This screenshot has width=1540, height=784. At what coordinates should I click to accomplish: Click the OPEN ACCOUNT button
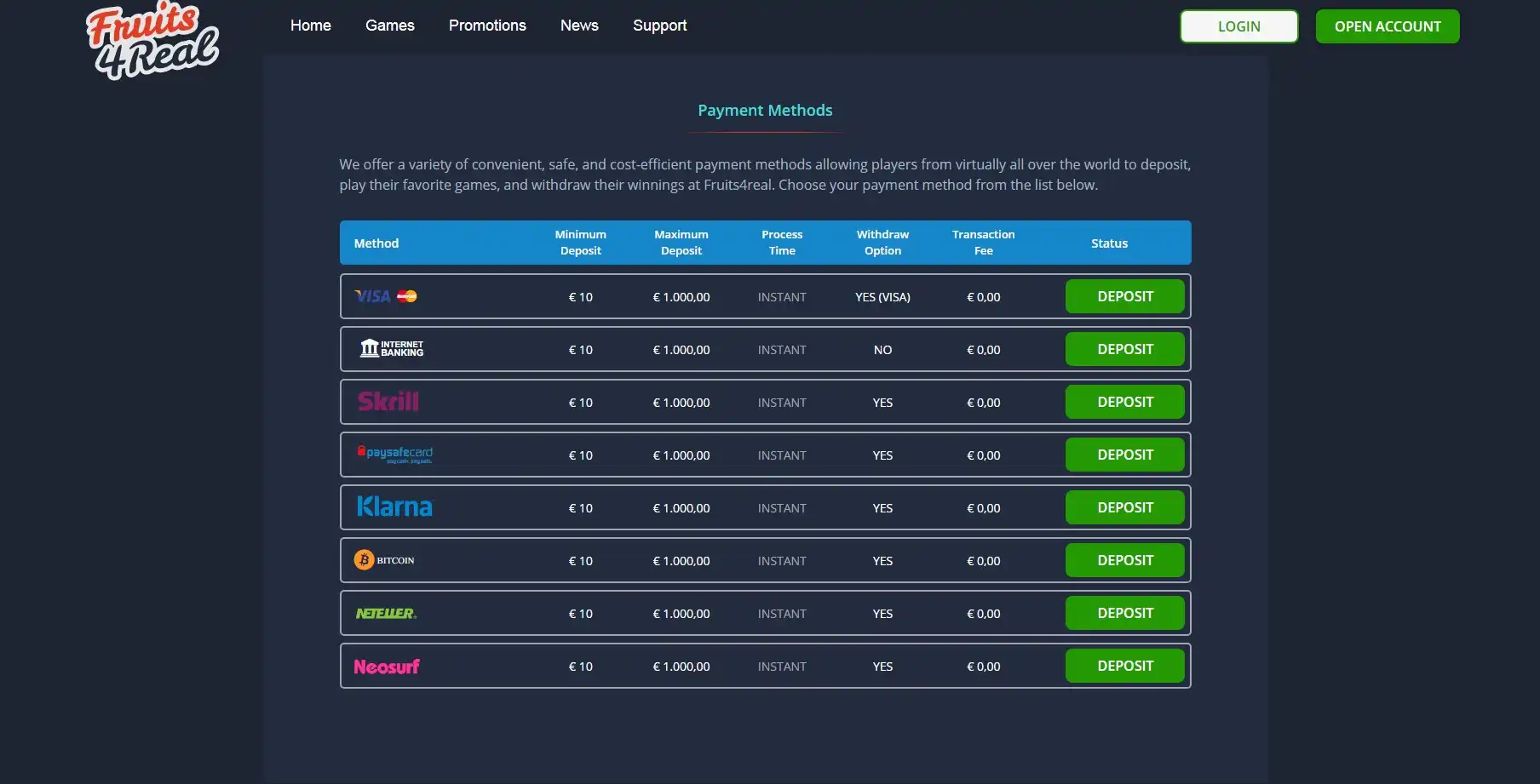click(x=1387, y=26)
